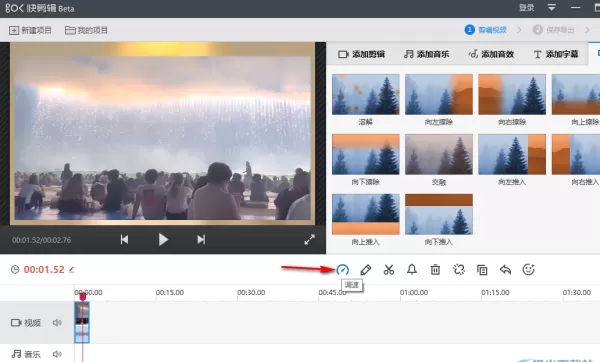Select the 向上擦除 transition thumbnail
The width and height of the screenshot is (600, 362).
[576, 94]
